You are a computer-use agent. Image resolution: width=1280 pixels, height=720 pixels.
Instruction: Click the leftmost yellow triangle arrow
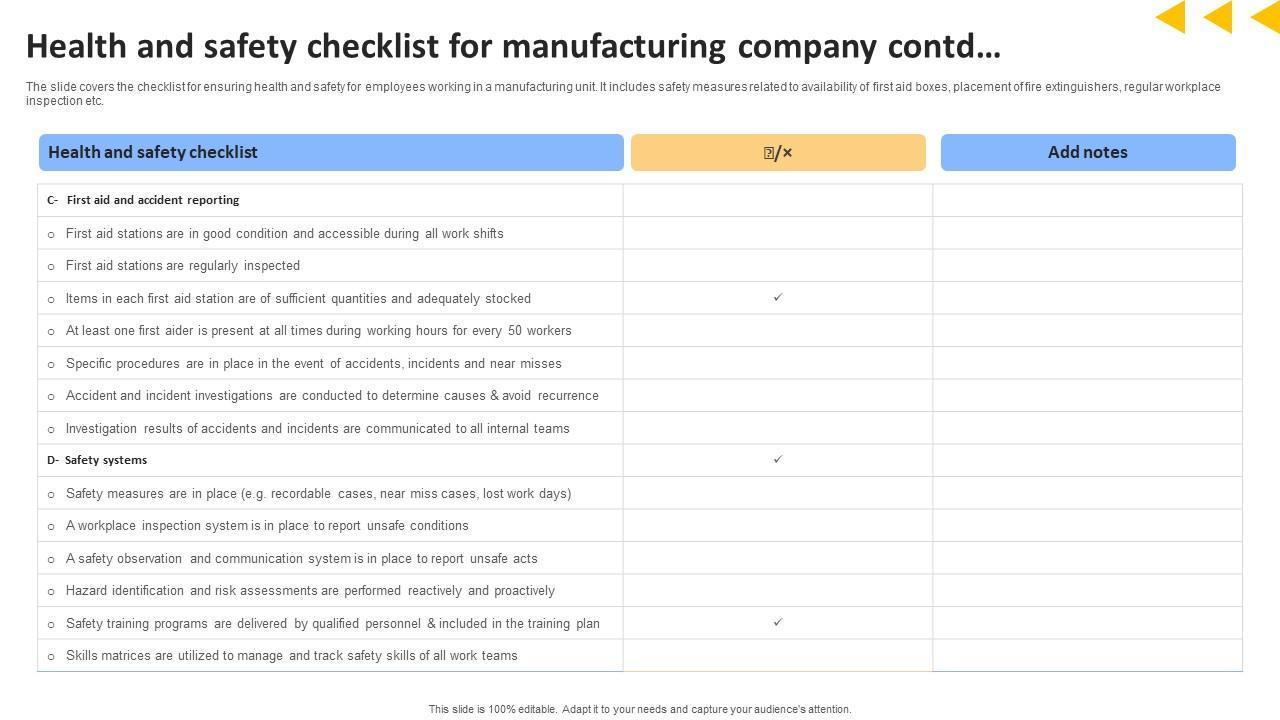[1173, 17]
